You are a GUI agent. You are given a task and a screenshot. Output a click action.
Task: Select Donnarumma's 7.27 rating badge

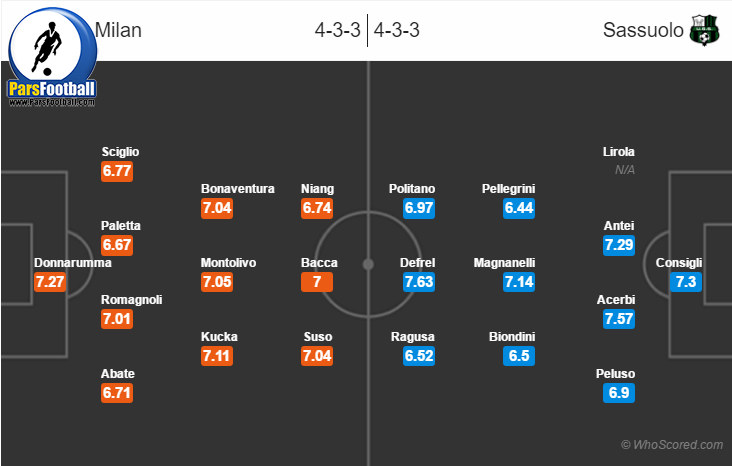pyautogui.click(x=50, y=282)
